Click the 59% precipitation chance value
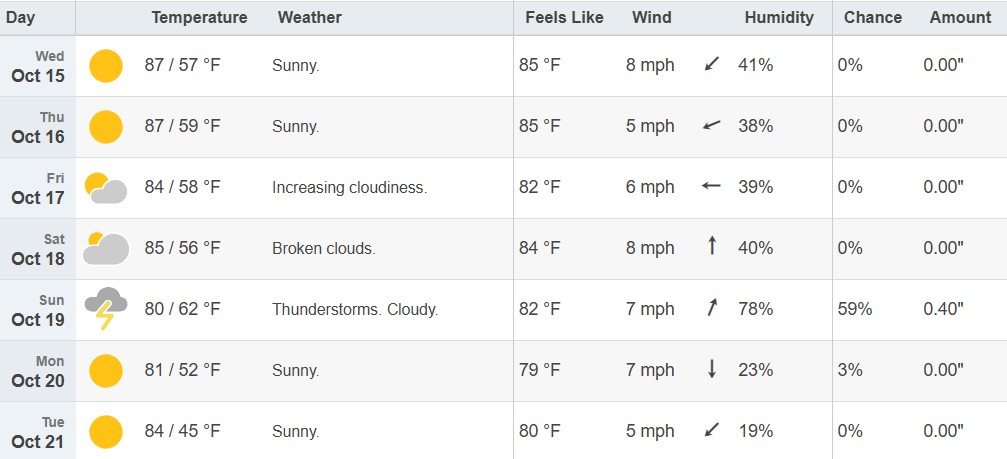 (x=855, y=309)
